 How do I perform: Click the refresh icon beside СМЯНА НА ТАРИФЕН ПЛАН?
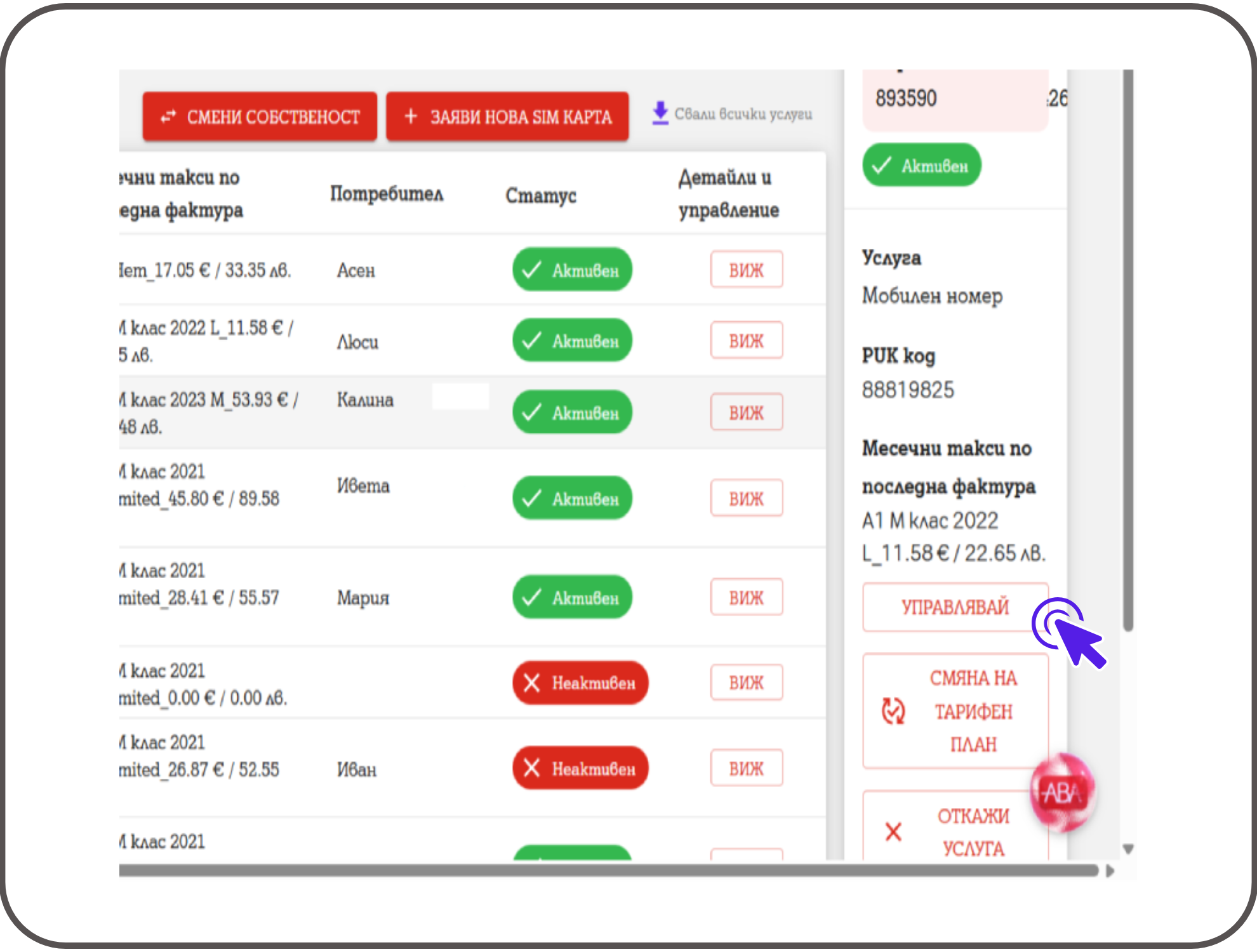(893, 711)
